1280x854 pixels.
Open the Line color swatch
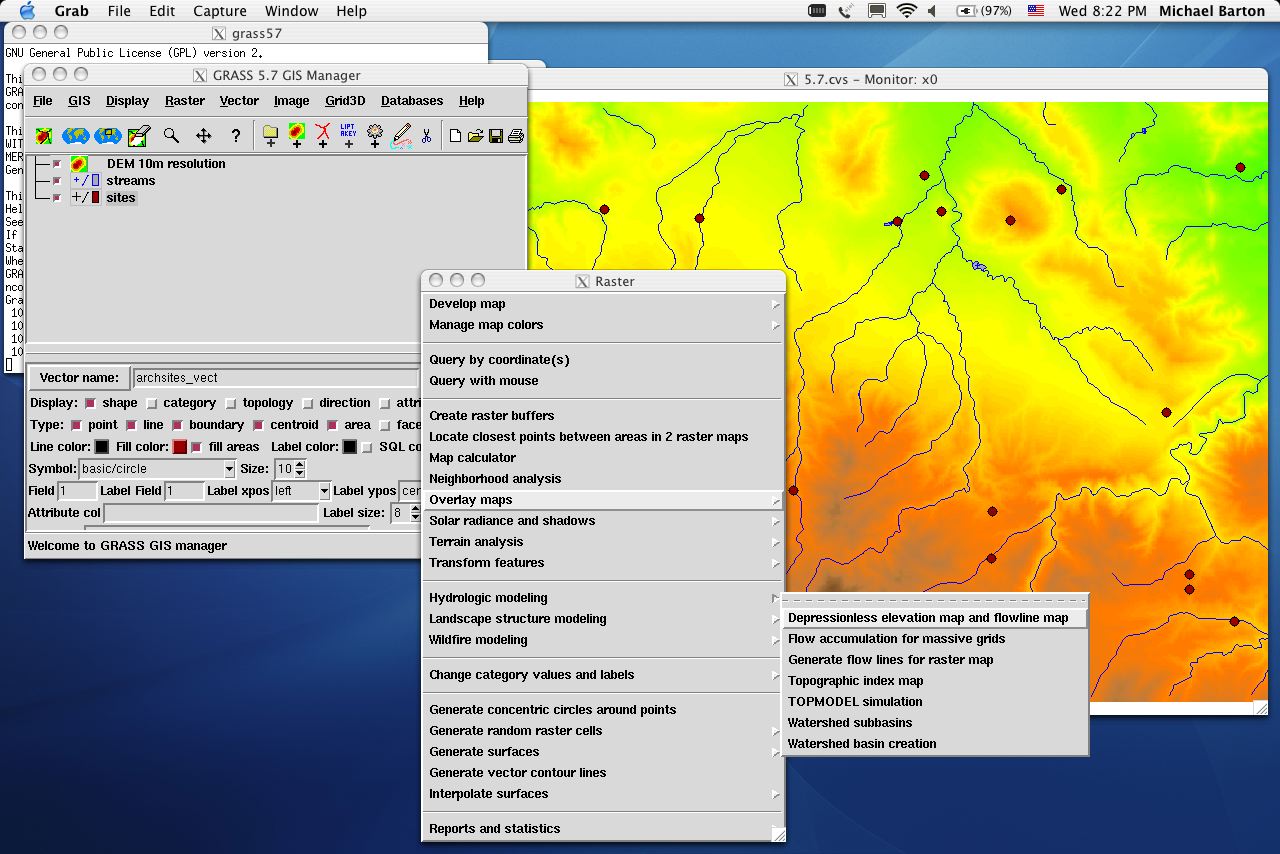pos(101,447)
